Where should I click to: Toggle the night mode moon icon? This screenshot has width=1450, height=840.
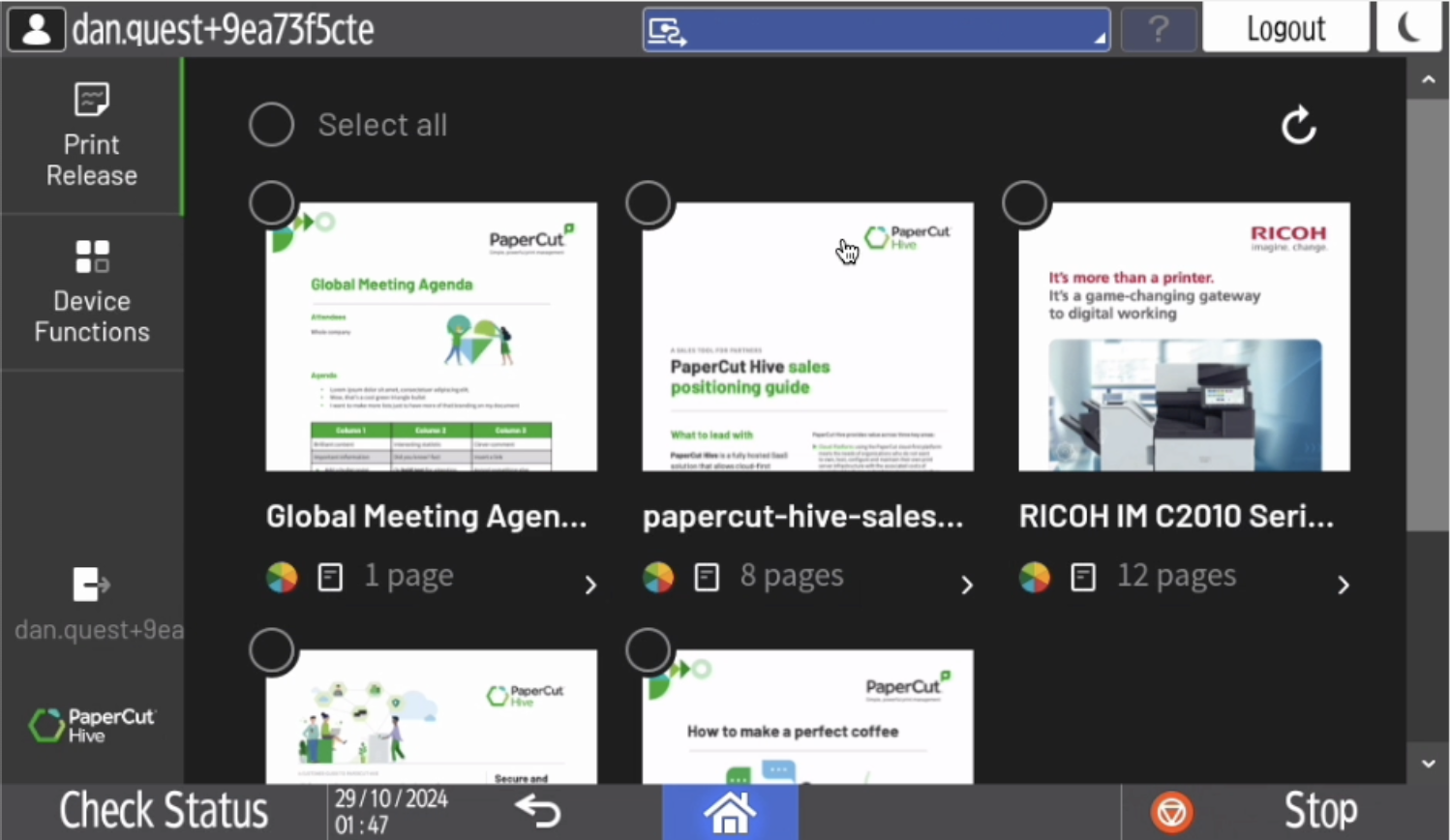1410,27
